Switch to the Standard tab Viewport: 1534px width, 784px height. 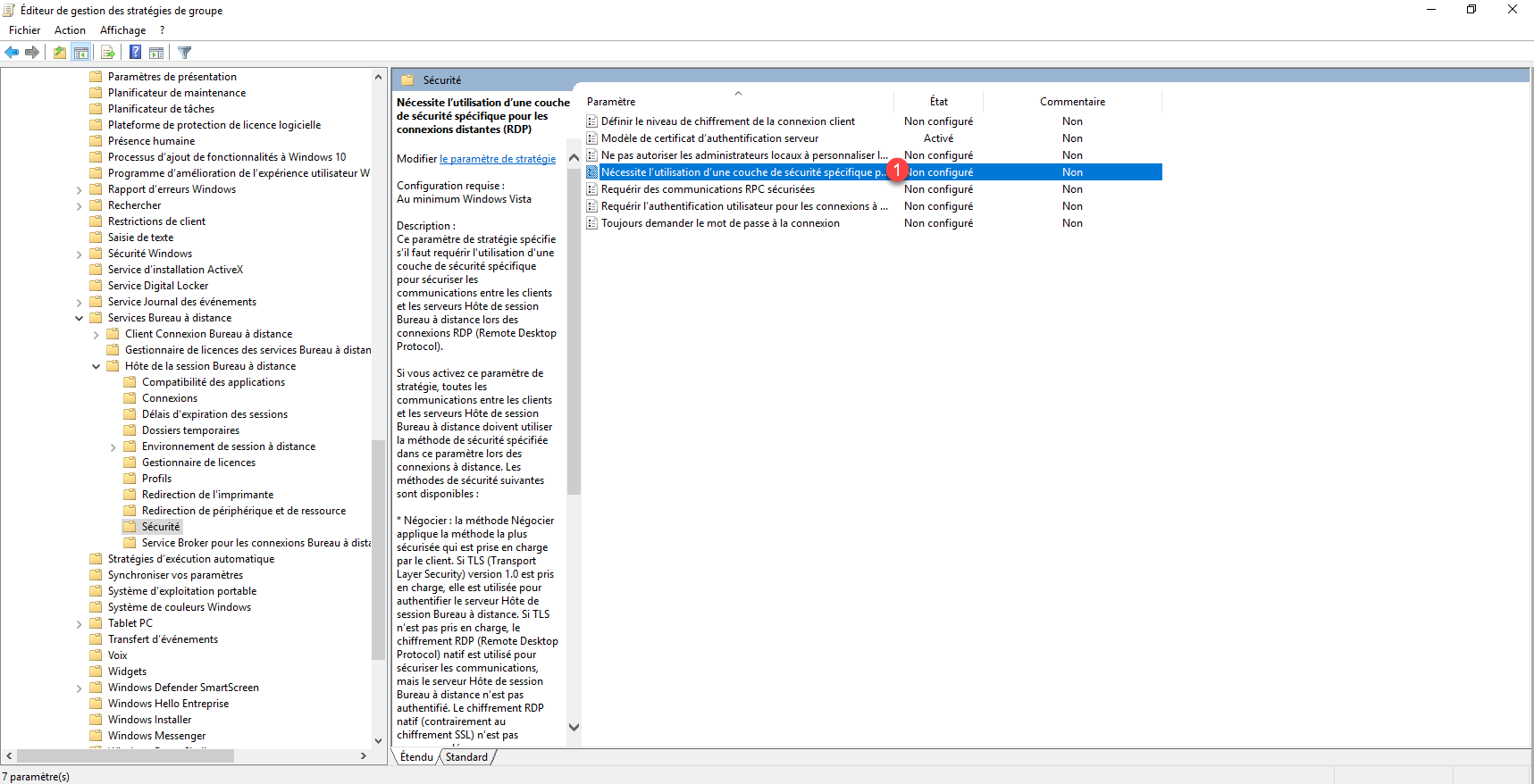point(466,757)
